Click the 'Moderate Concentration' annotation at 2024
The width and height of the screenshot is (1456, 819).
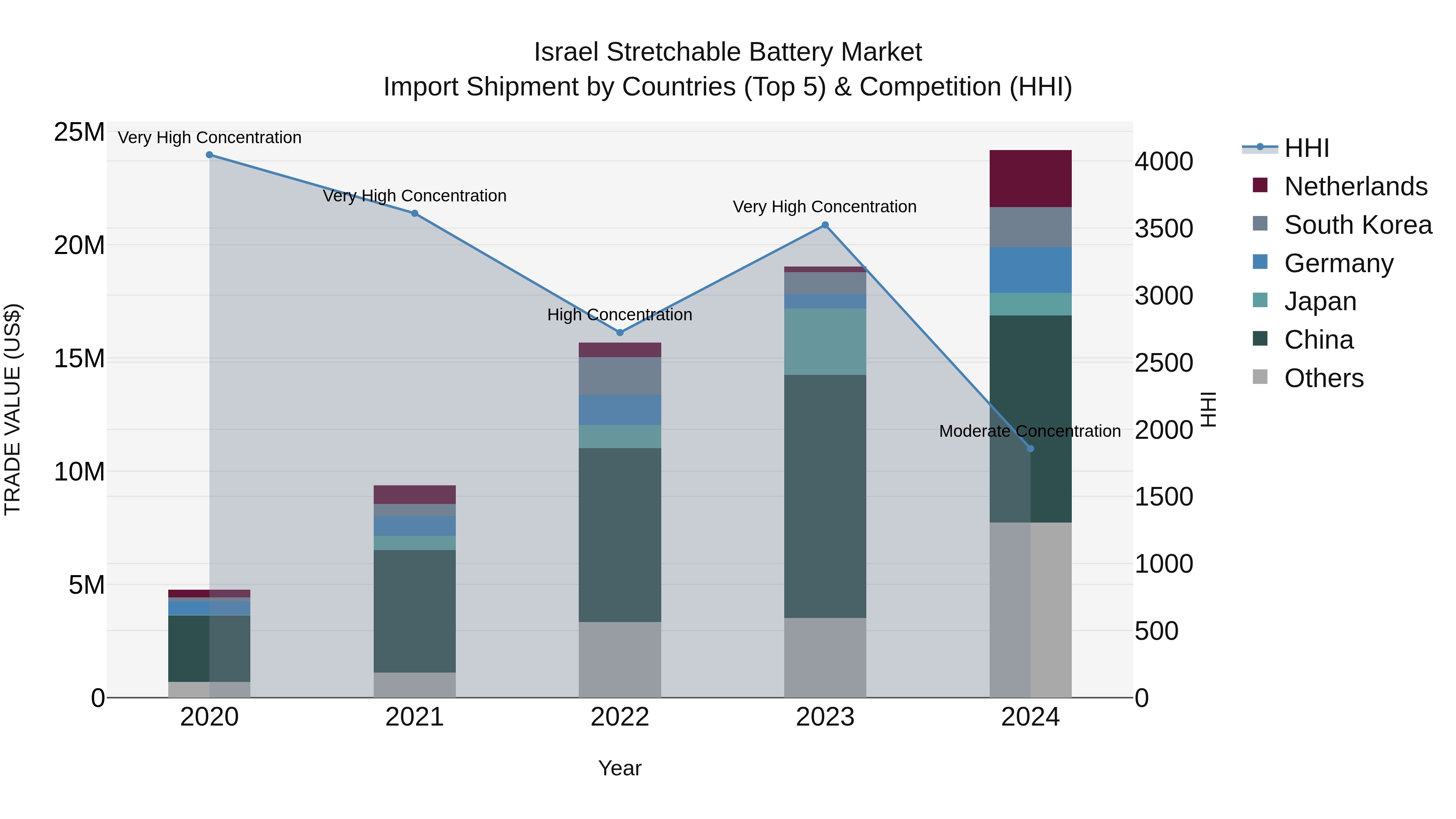pos(1030,431)
